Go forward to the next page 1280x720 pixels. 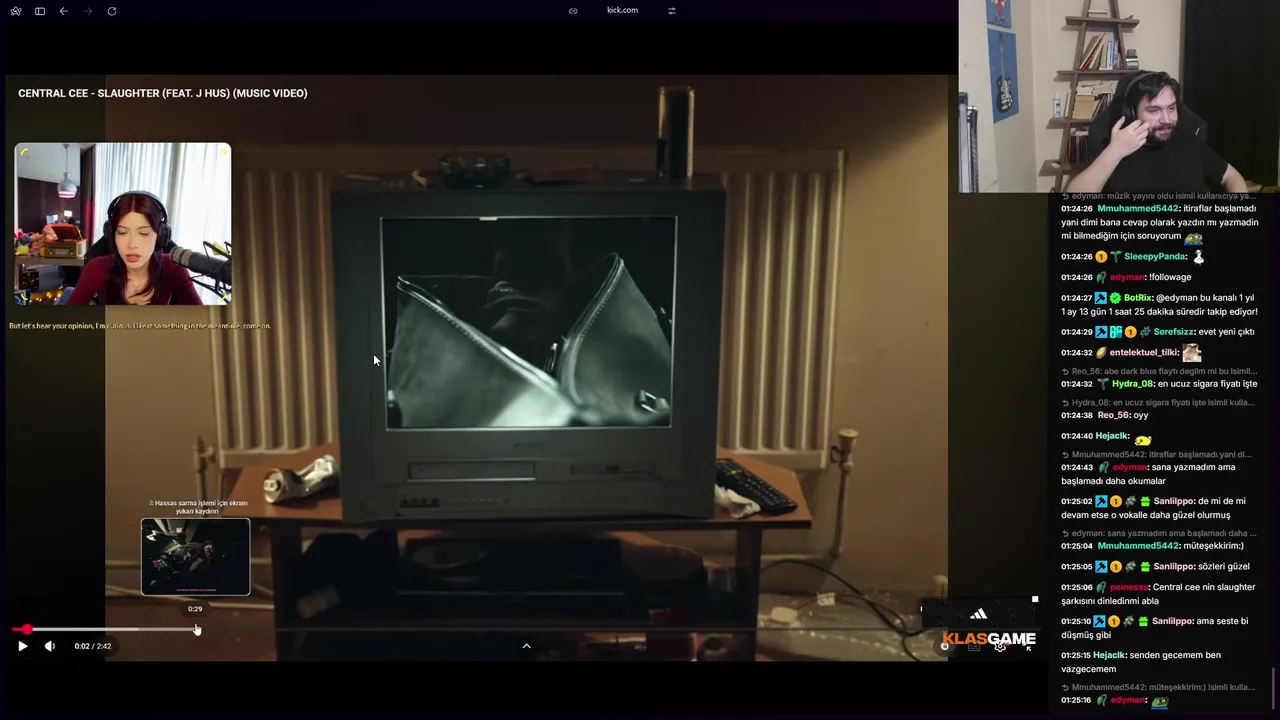coord(88,11)
